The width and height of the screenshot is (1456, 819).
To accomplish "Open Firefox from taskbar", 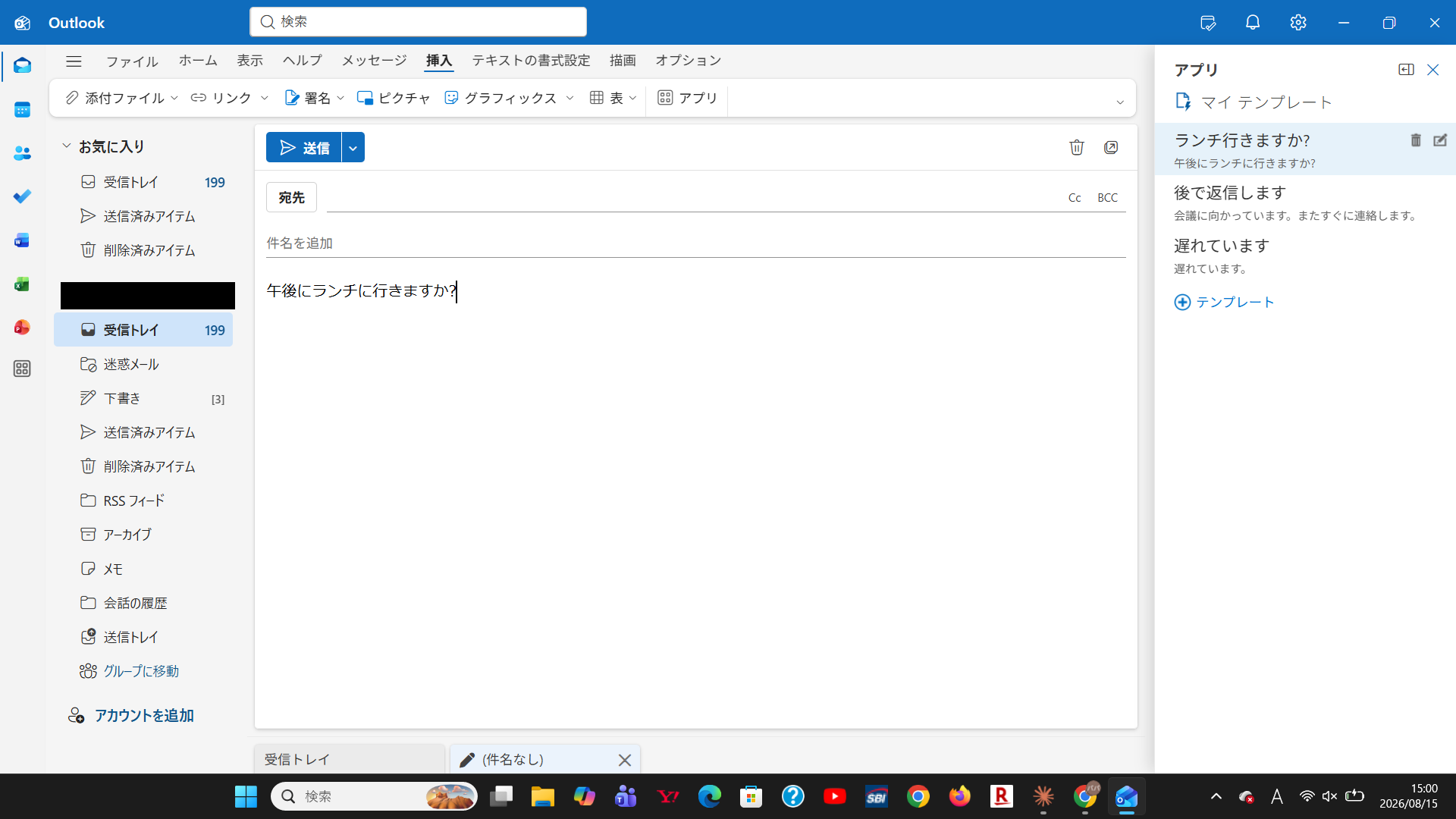I will 960,796.
